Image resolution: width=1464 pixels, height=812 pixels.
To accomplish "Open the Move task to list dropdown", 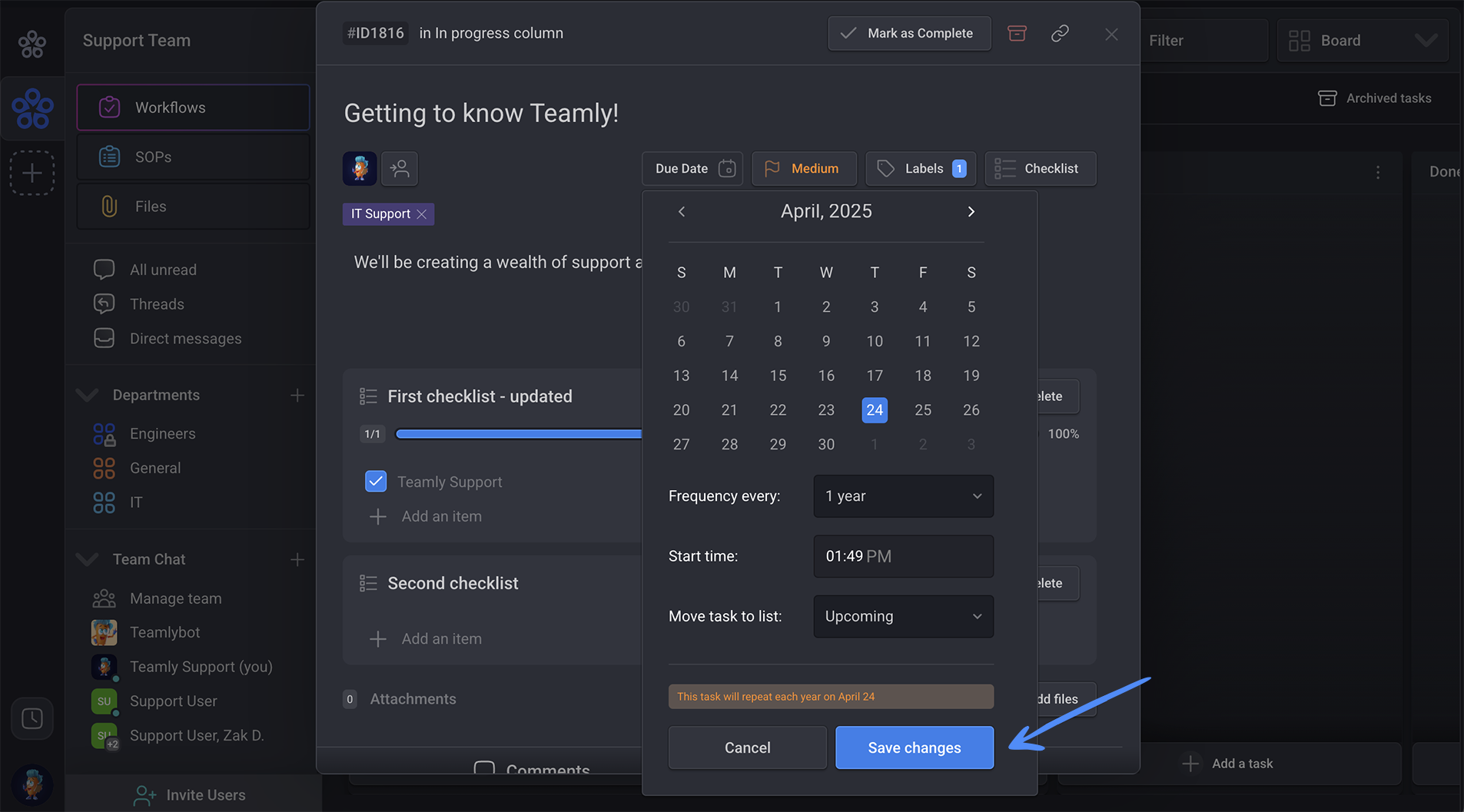I will [x=903, y=617].
